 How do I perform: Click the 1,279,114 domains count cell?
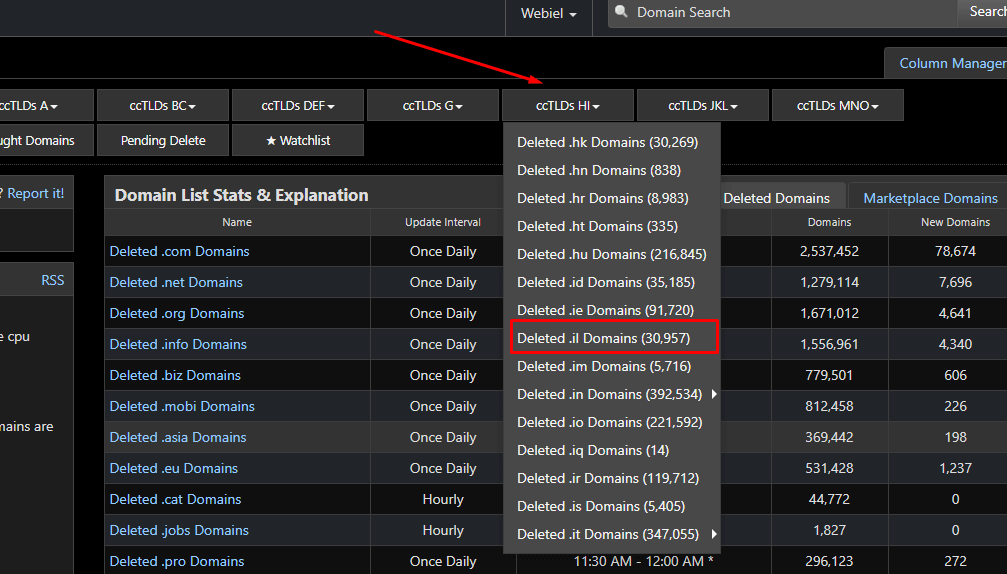(x=829, y=282)
